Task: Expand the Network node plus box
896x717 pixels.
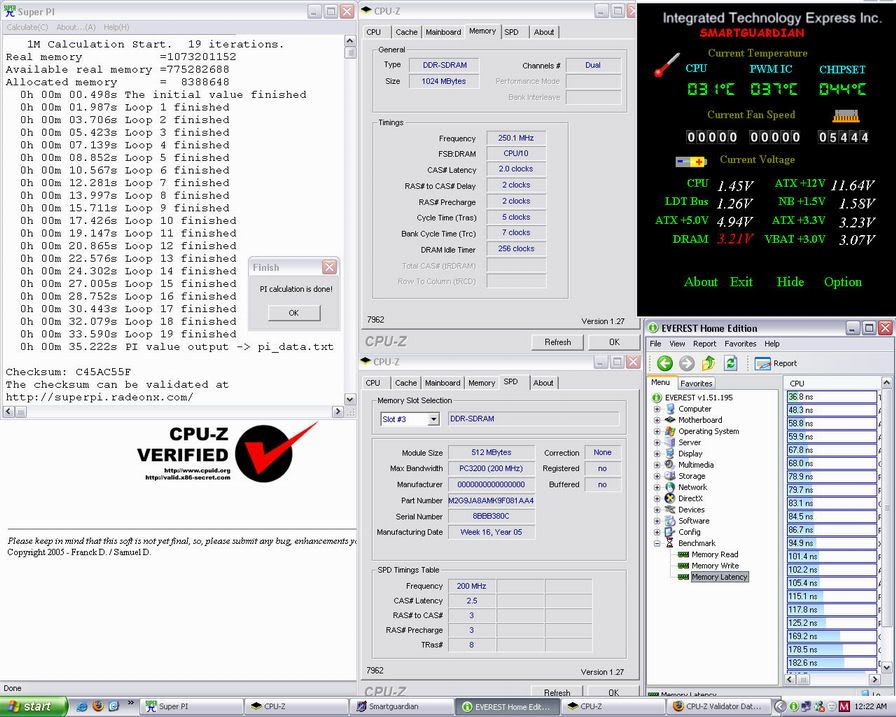Action: pos(657,487)
